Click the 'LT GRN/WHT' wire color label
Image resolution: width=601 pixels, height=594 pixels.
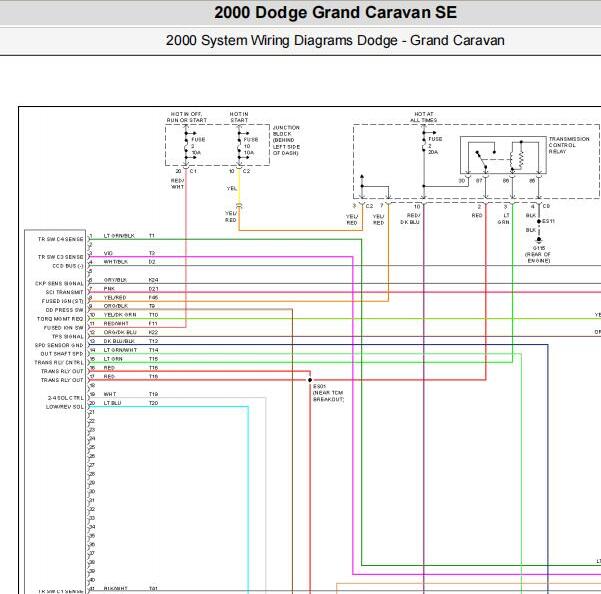(120, 350)
